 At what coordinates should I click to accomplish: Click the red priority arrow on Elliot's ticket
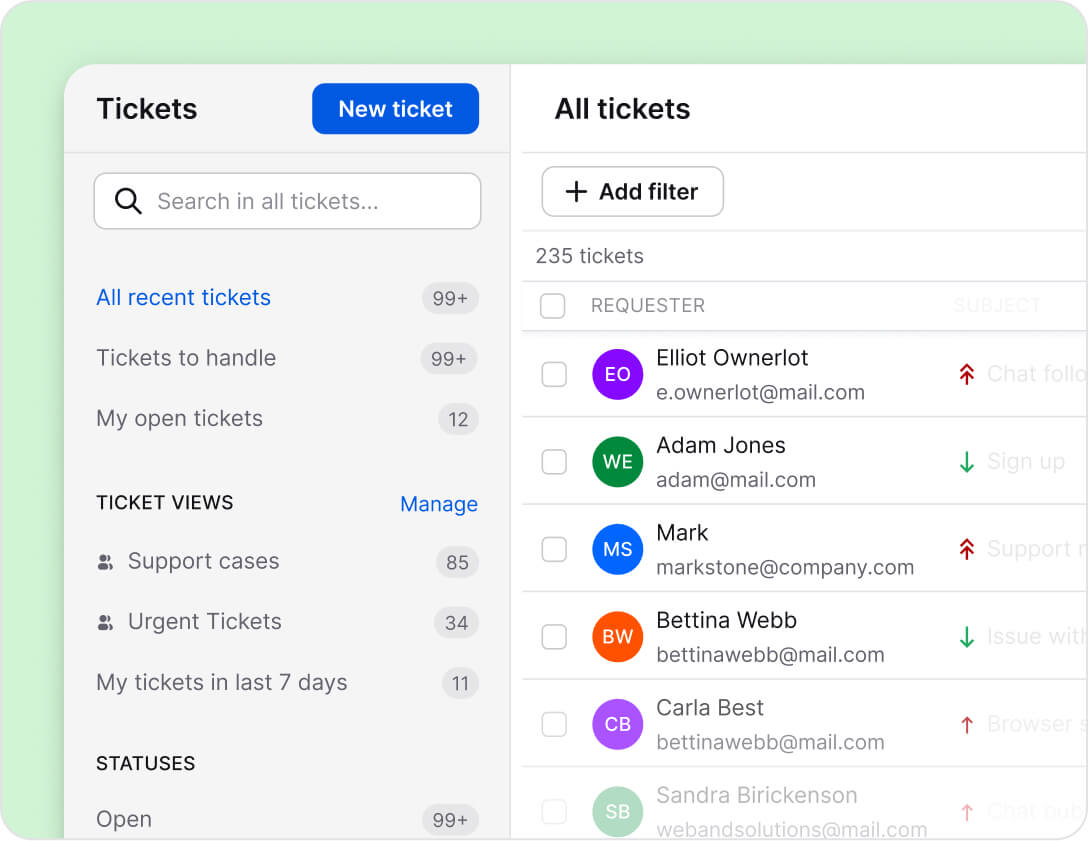[966, 374]
